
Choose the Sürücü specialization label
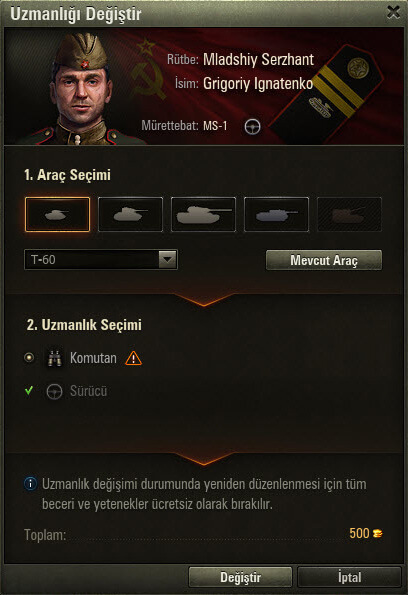point(88,391)
